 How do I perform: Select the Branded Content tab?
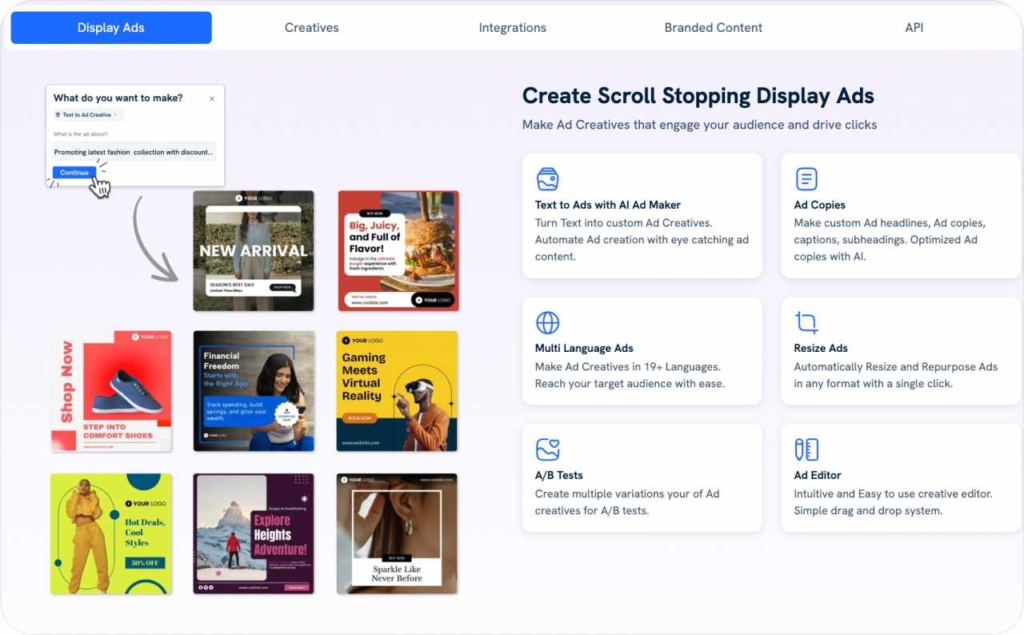coord(712,27)
